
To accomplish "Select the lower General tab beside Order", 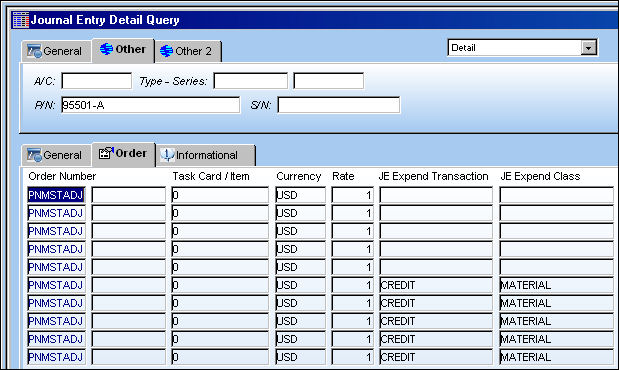I will pos(55,155).
